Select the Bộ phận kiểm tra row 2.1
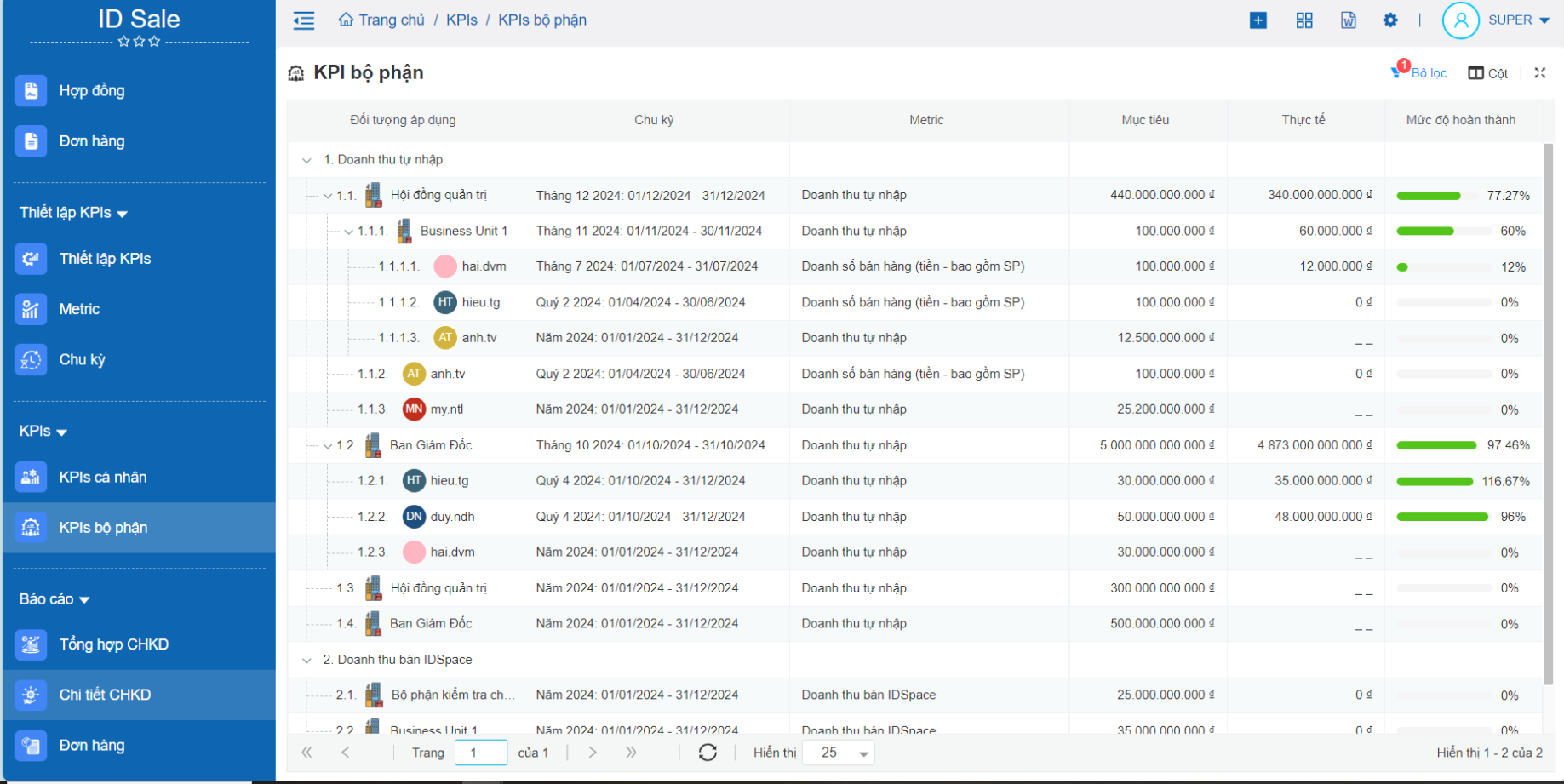The height and width of the screenshot is (784, 1564). pyautogui.click(x=915, y=695)
